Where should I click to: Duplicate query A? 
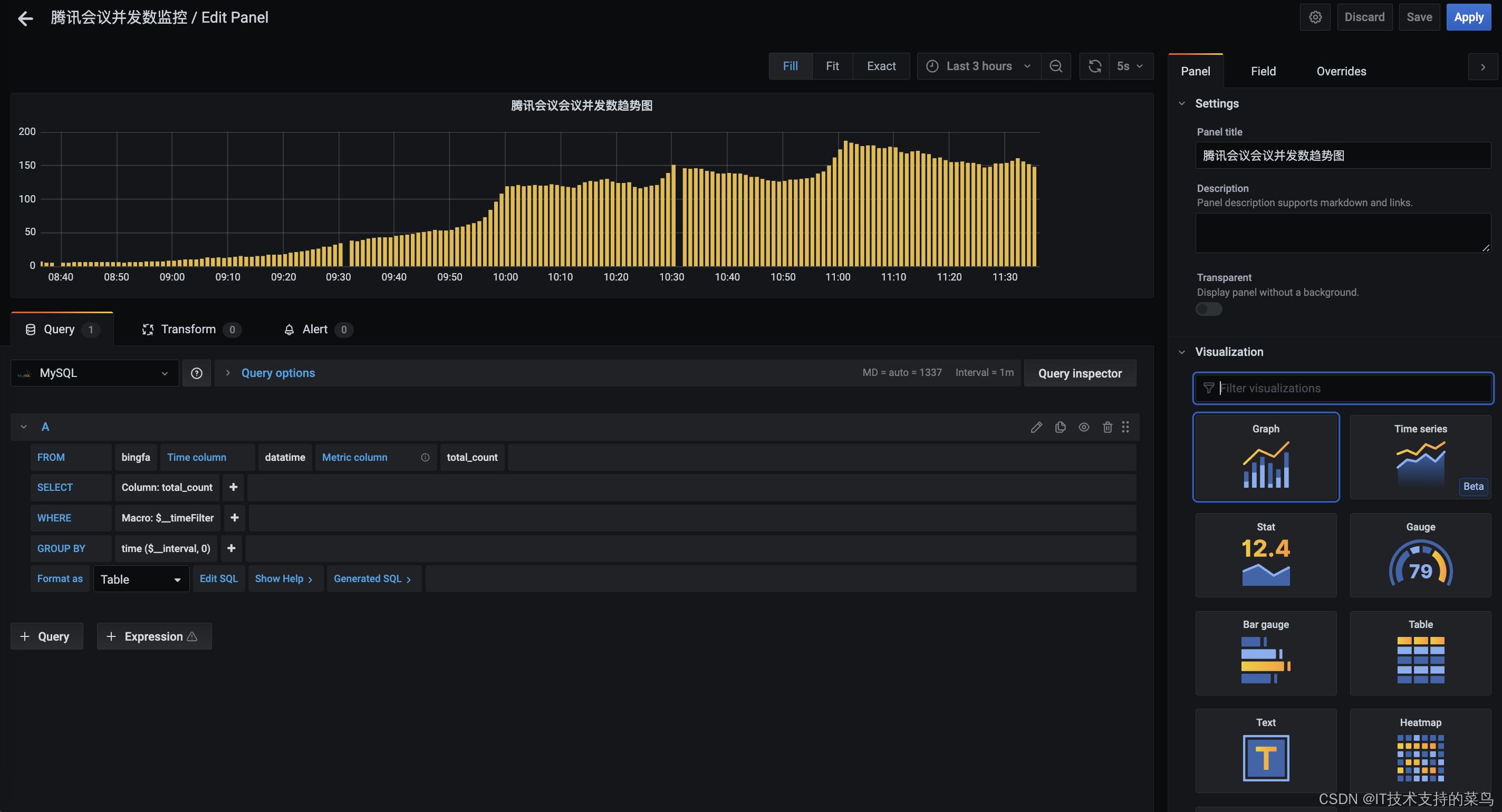1060,427
